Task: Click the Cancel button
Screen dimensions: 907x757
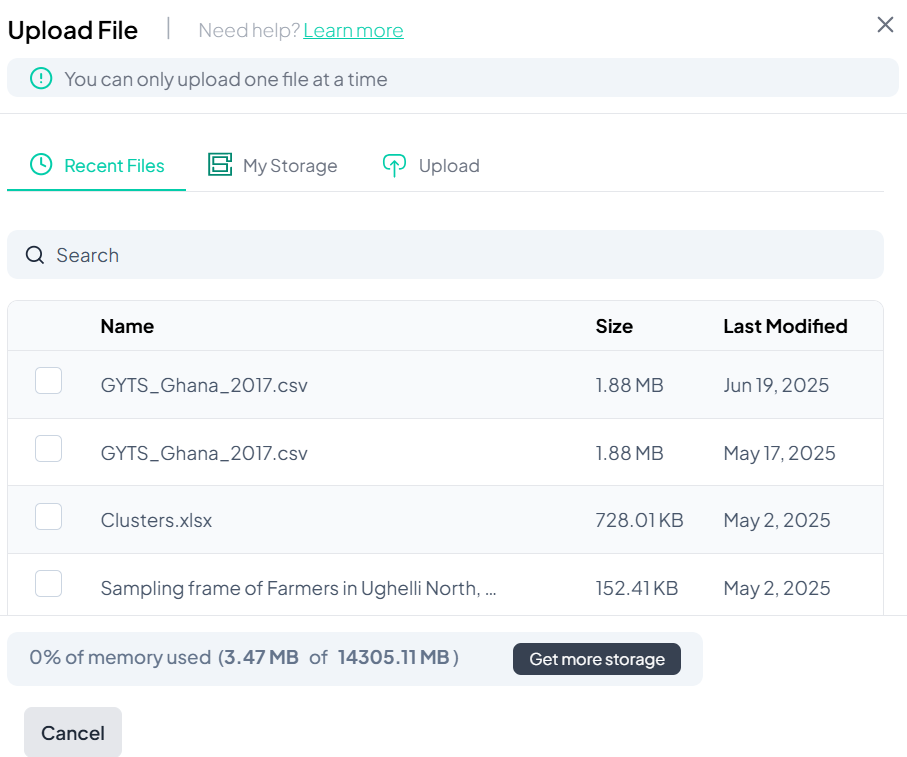Action: [73, 733]
